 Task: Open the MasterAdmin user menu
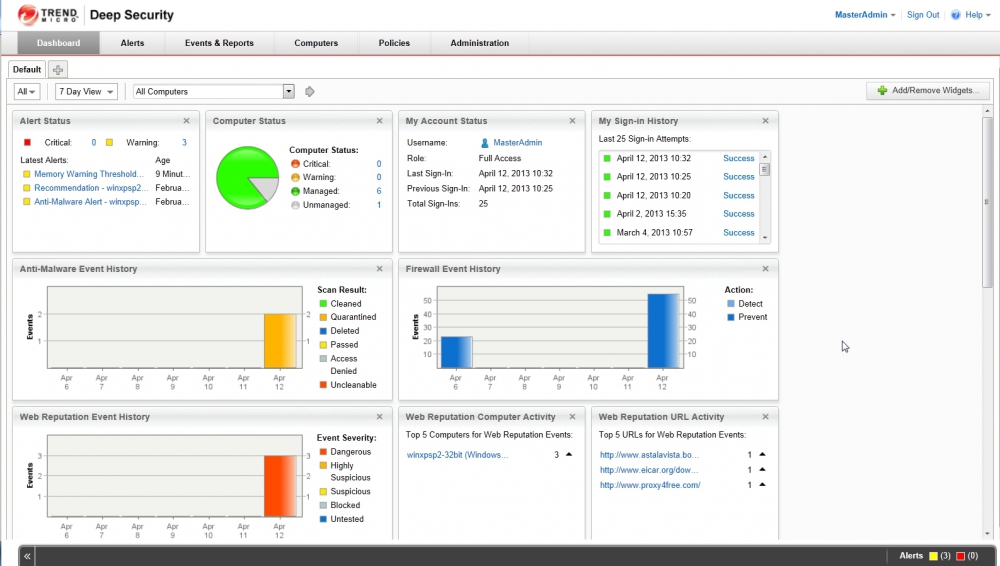pyautogui.click(x=865, y=15)
